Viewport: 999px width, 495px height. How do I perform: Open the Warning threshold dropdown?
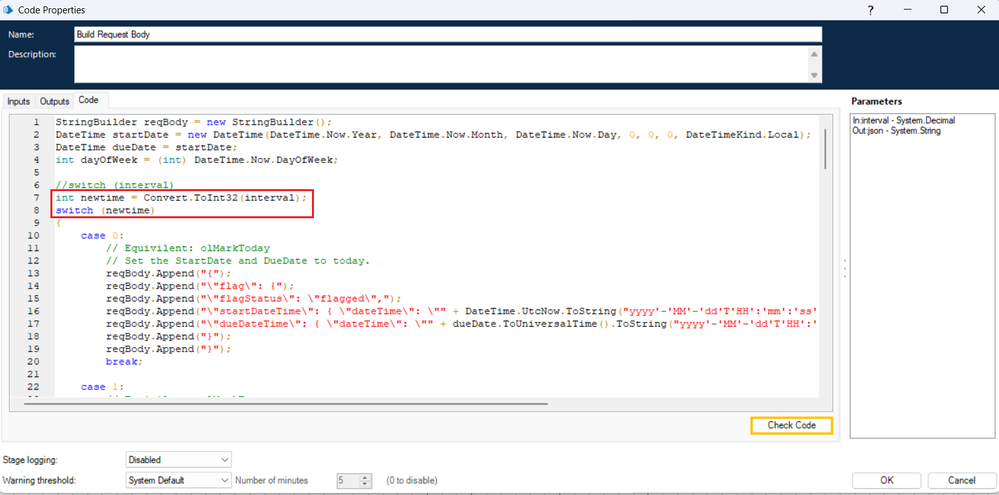[x=178, y=480]
